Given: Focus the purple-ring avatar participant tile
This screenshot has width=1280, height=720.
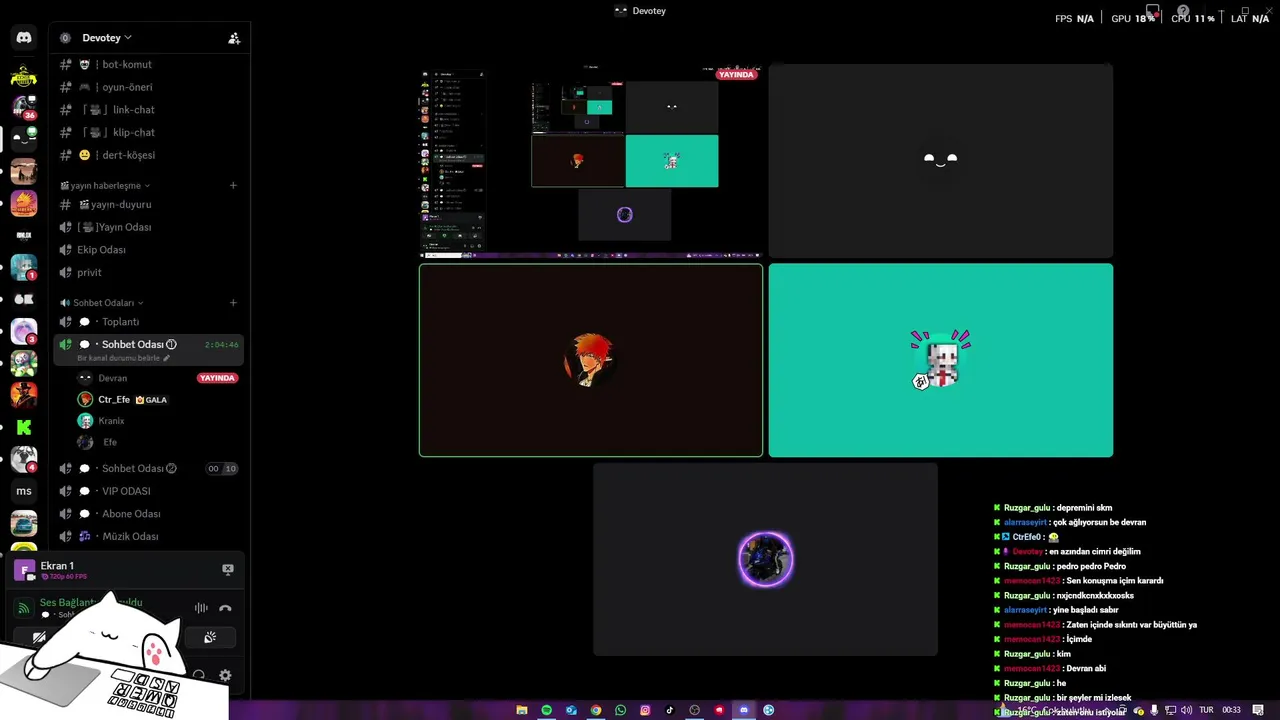Looking at the screenshot, I should click(765, 559).
